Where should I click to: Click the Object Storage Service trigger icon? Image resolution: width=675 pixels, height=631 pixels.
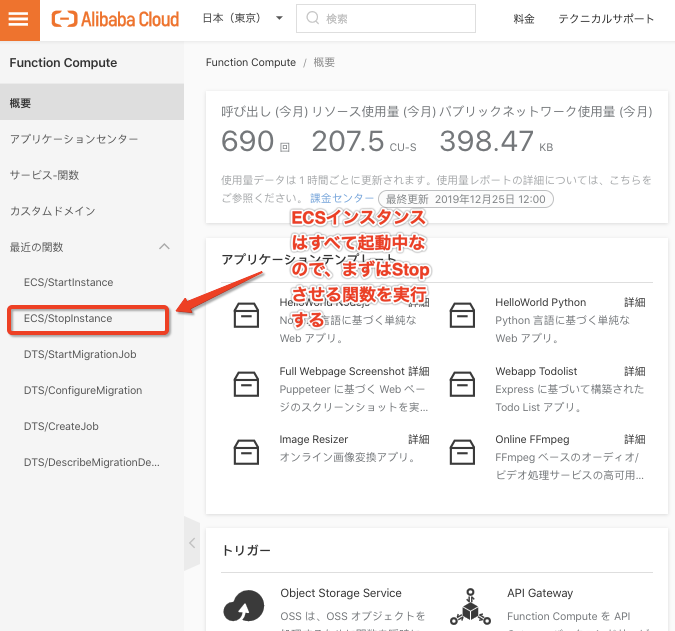point(246,606)
